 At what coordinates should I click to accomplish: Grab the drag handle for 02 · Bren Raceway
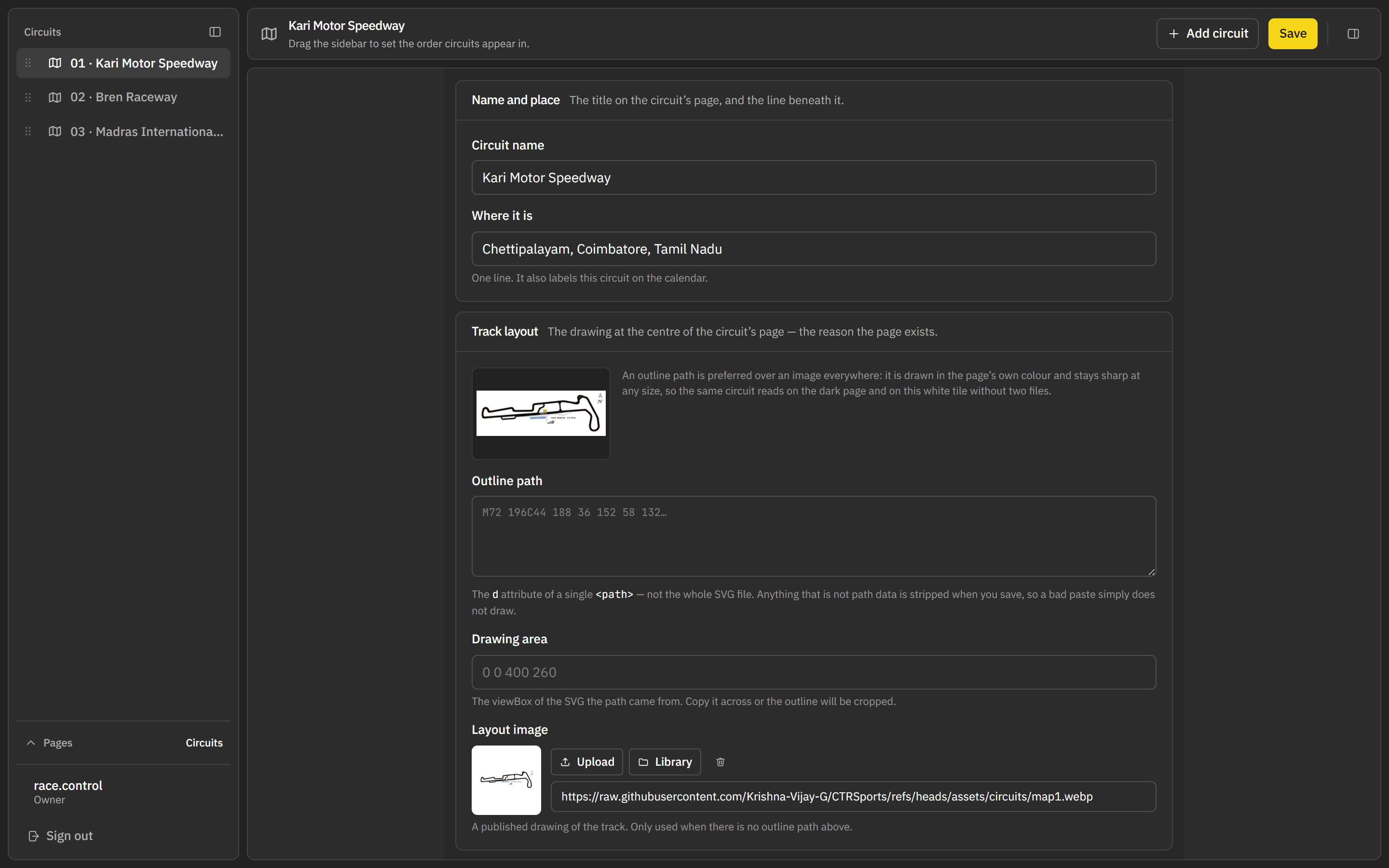click(27, 97)
